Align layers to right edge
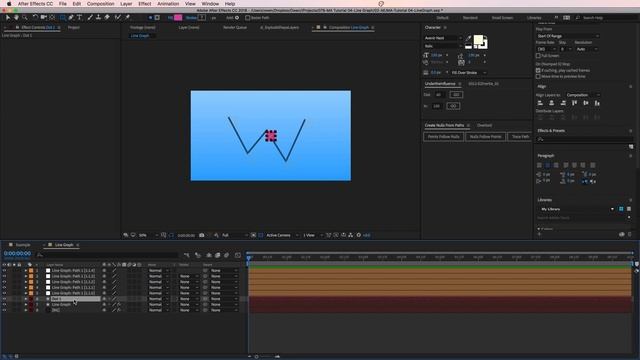 tap(563, 103)
